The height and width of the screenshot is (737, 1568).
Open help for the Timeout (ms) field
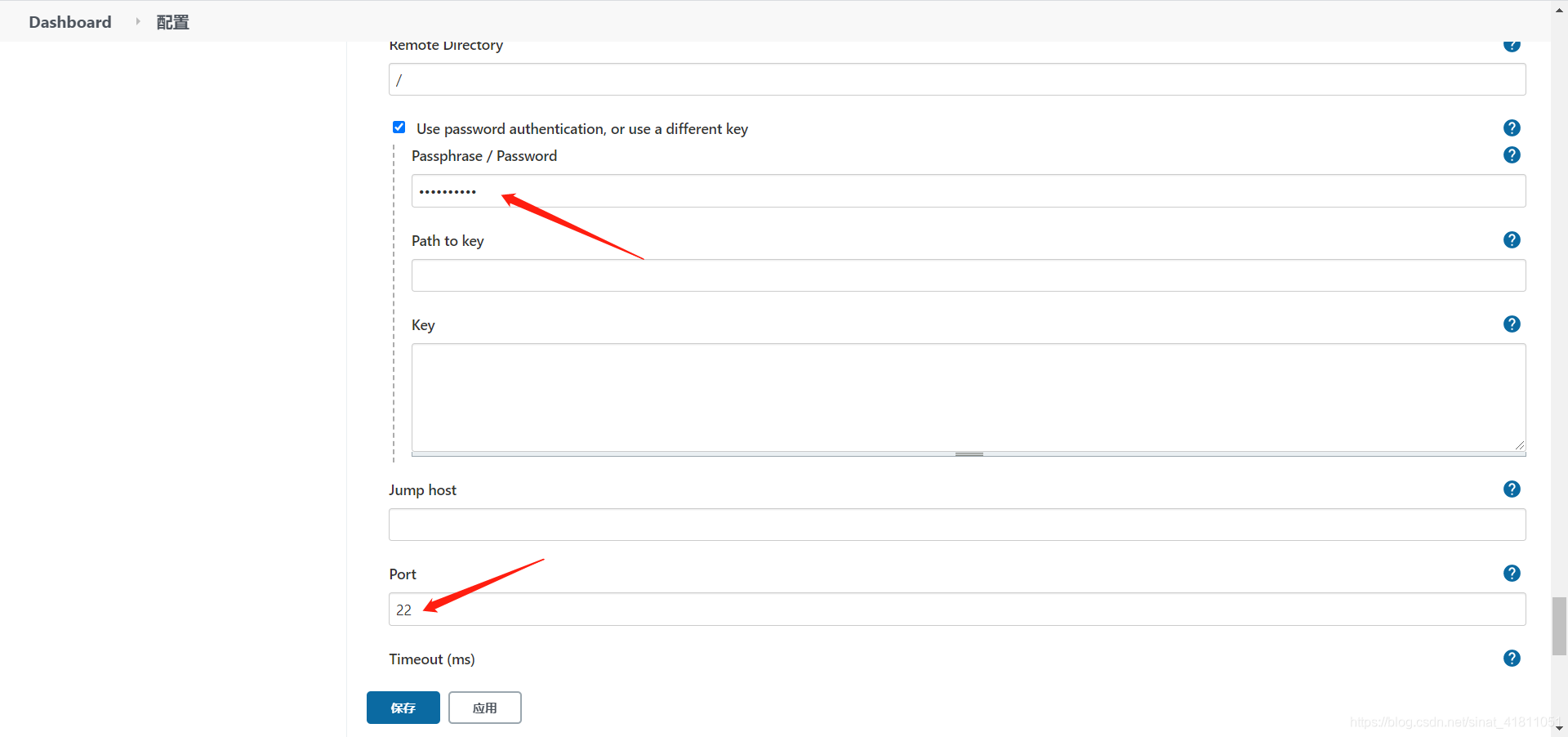[1512, 658]
